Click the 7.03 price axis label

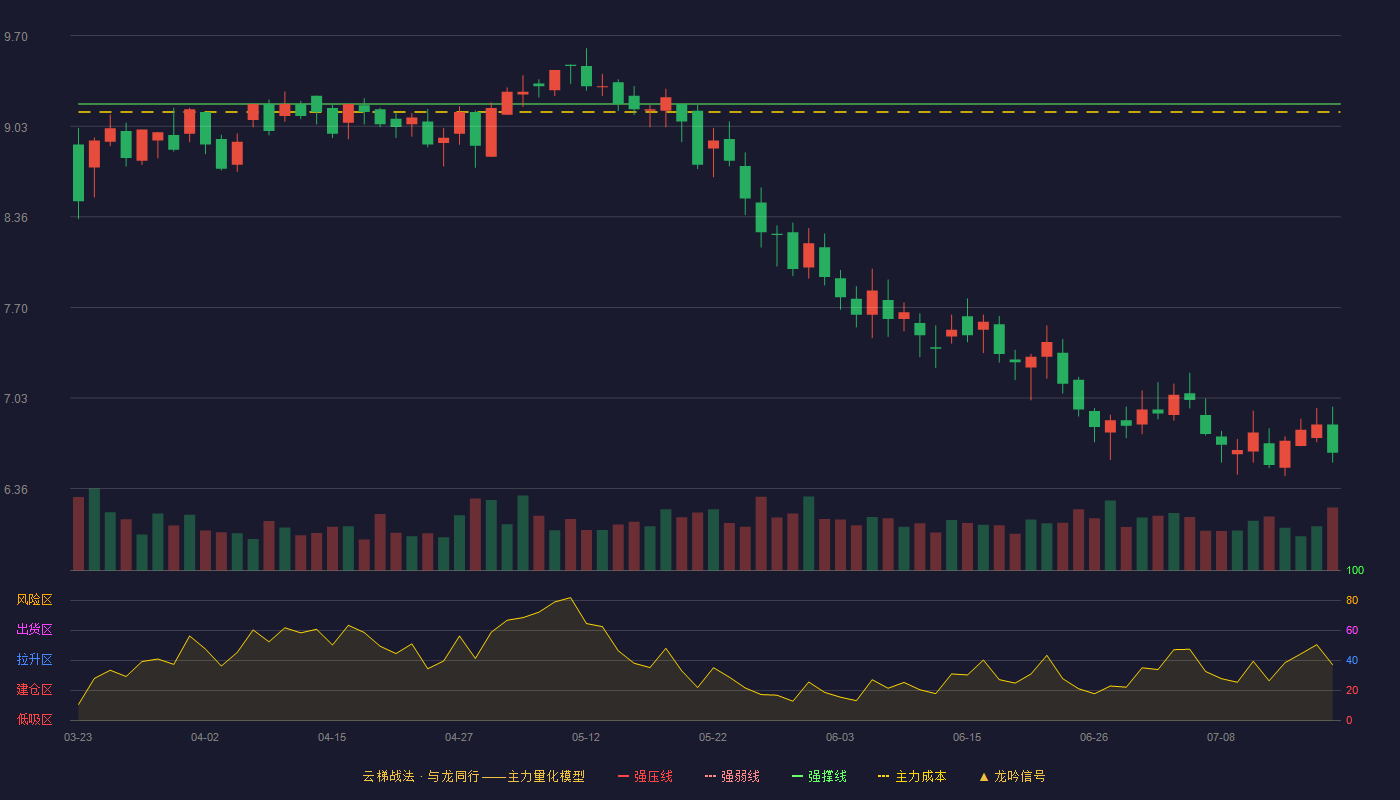[x=16, y=399]
